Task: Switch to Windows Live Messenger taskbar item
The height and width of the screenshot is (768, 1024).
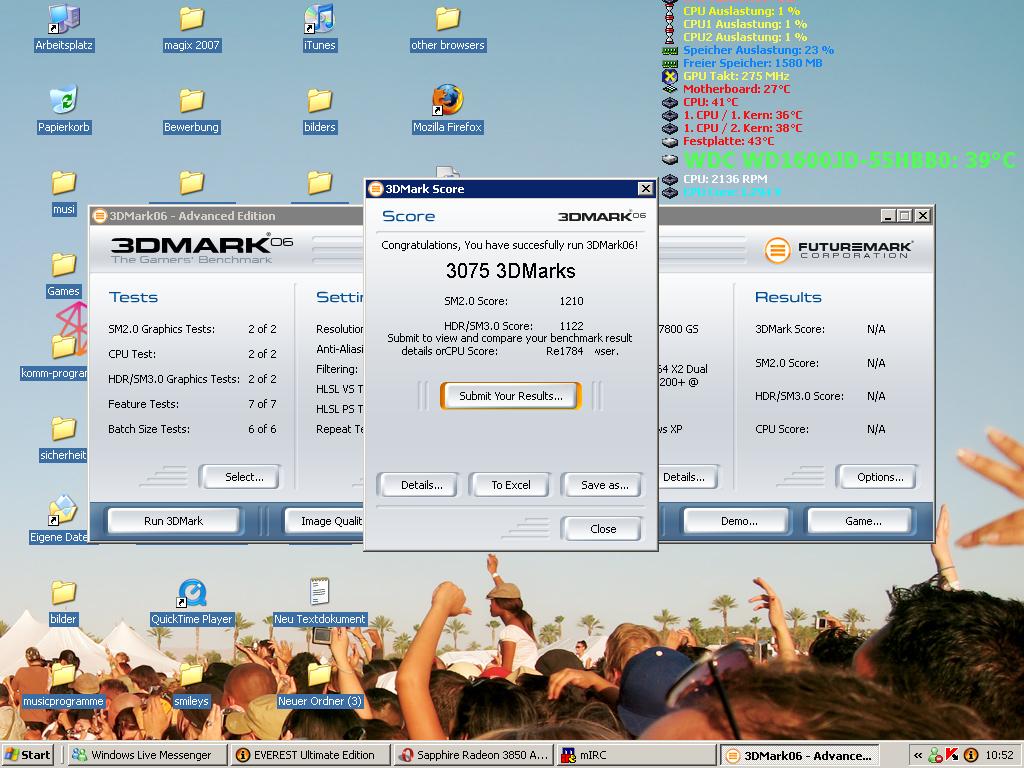Action: [146, 755]
